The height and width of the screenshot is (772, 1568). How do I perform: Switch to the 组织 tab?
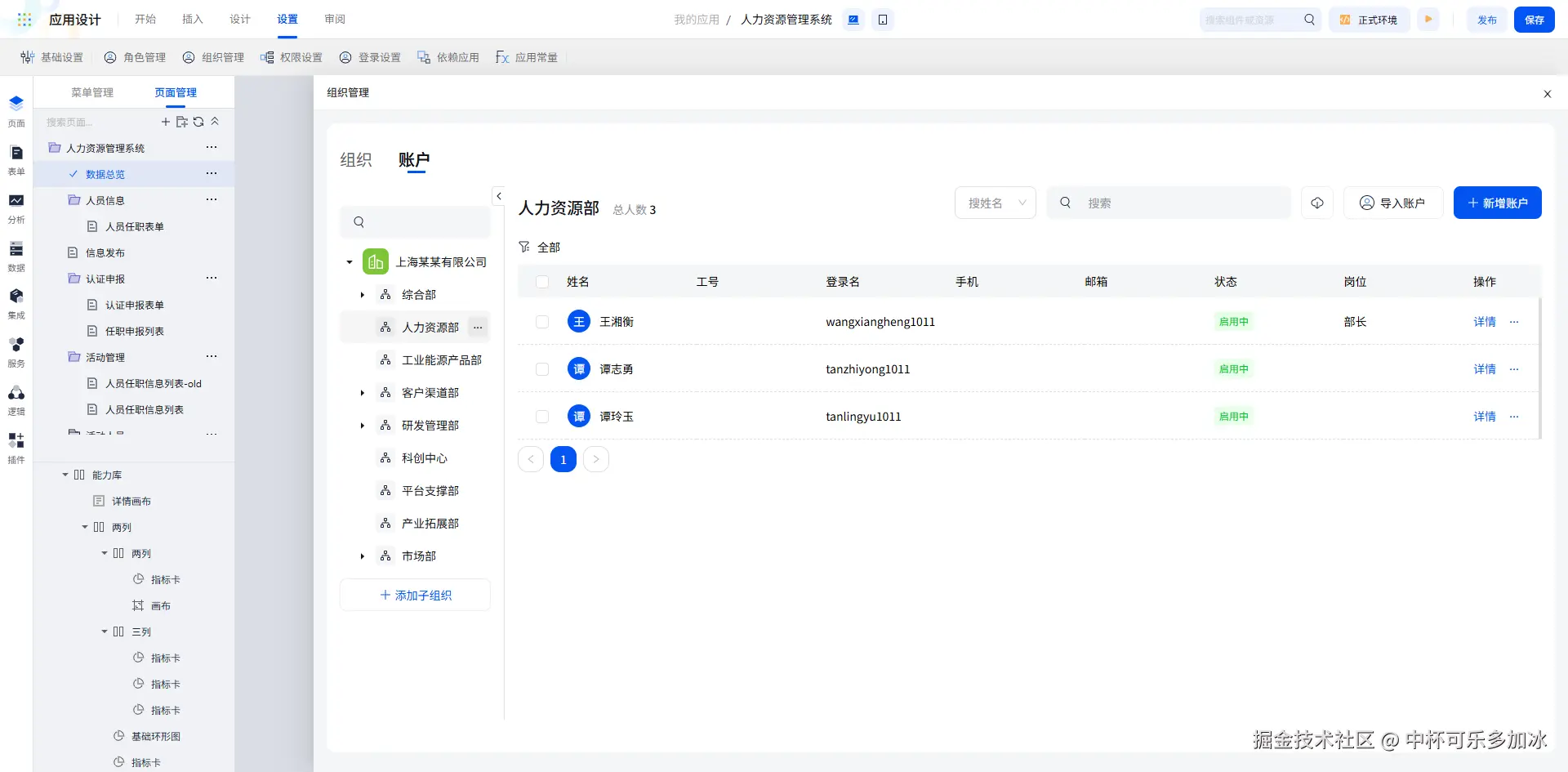tap(356, 160)
